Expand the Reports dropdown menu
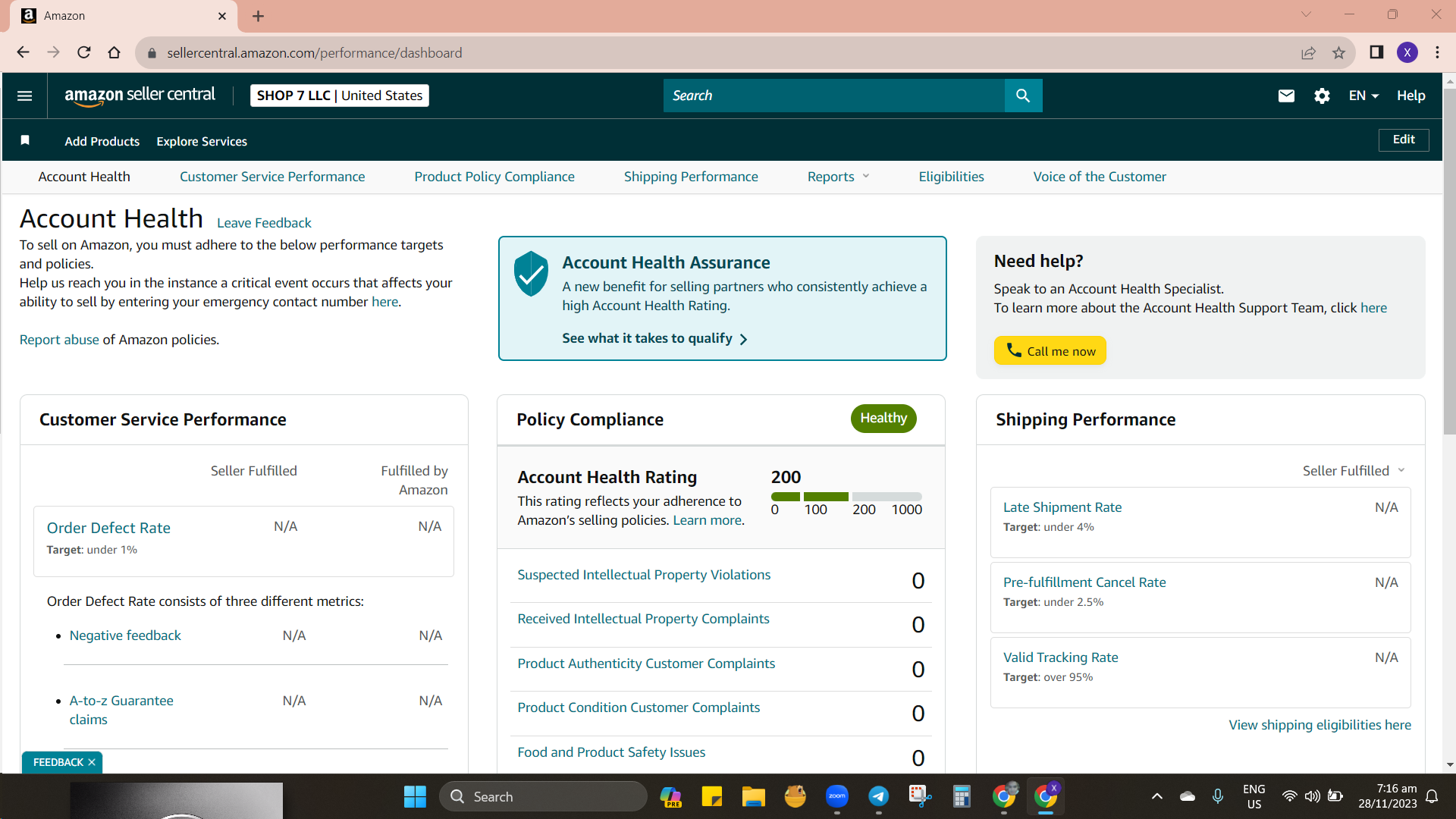The height and width of the screenshot is (819, 1456). [x=838, y=177]
